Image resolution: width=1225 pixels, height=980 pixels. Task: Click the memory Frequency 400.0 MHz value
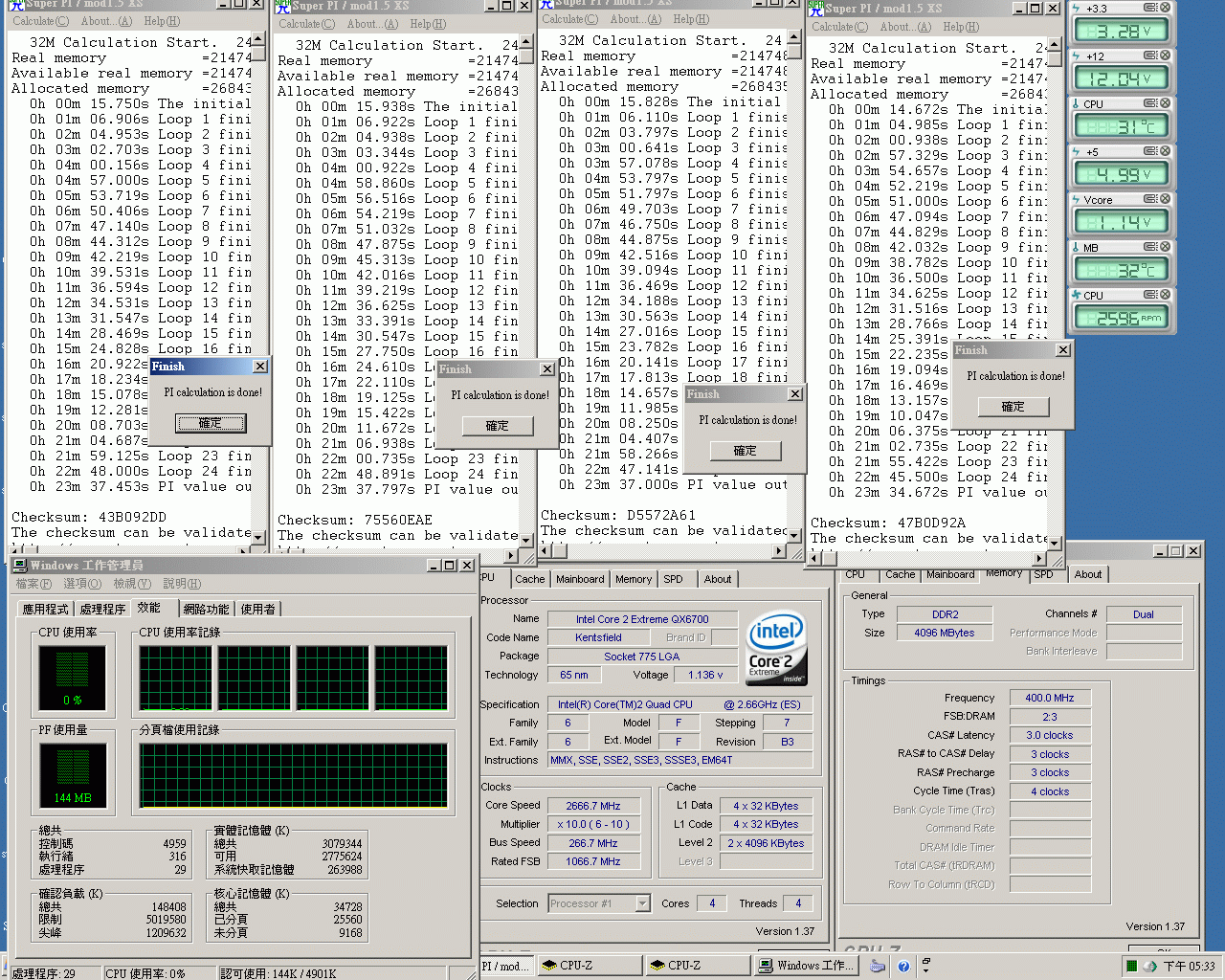coord(1050,698)
